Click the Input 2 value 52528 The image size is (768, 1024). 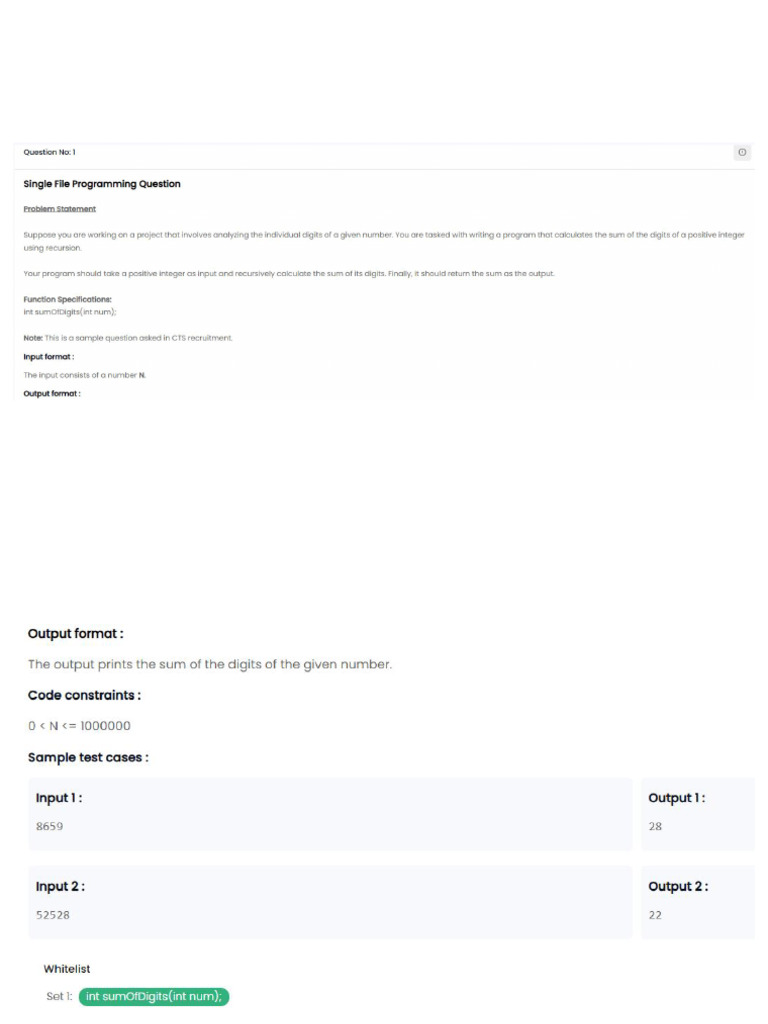[53, 915]
